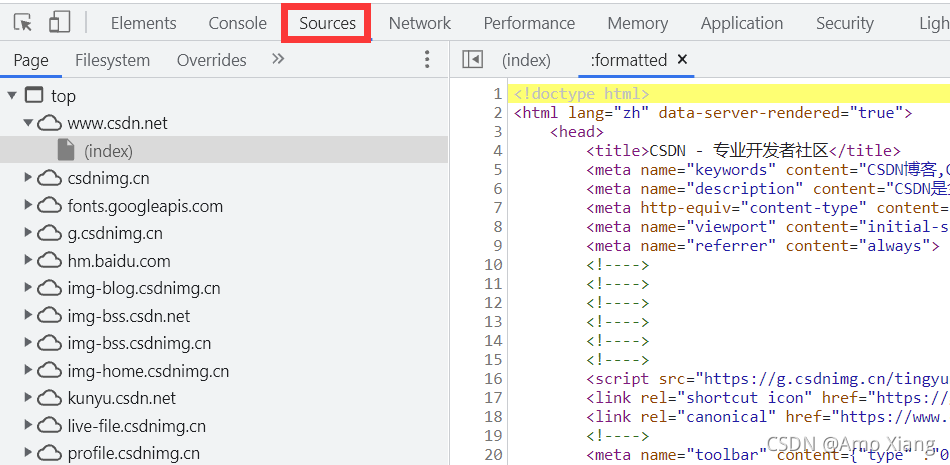Click the frame icon next to top
The height and width of the screenshot is (465, 950).
[x=34, y=95]
